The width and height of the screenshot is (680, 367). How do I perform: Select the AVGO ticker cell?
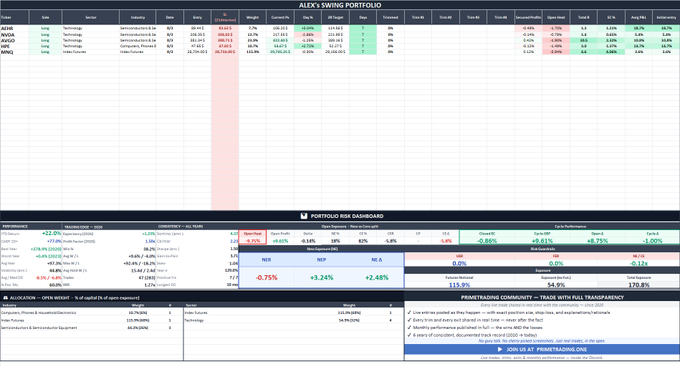(14, 40)
